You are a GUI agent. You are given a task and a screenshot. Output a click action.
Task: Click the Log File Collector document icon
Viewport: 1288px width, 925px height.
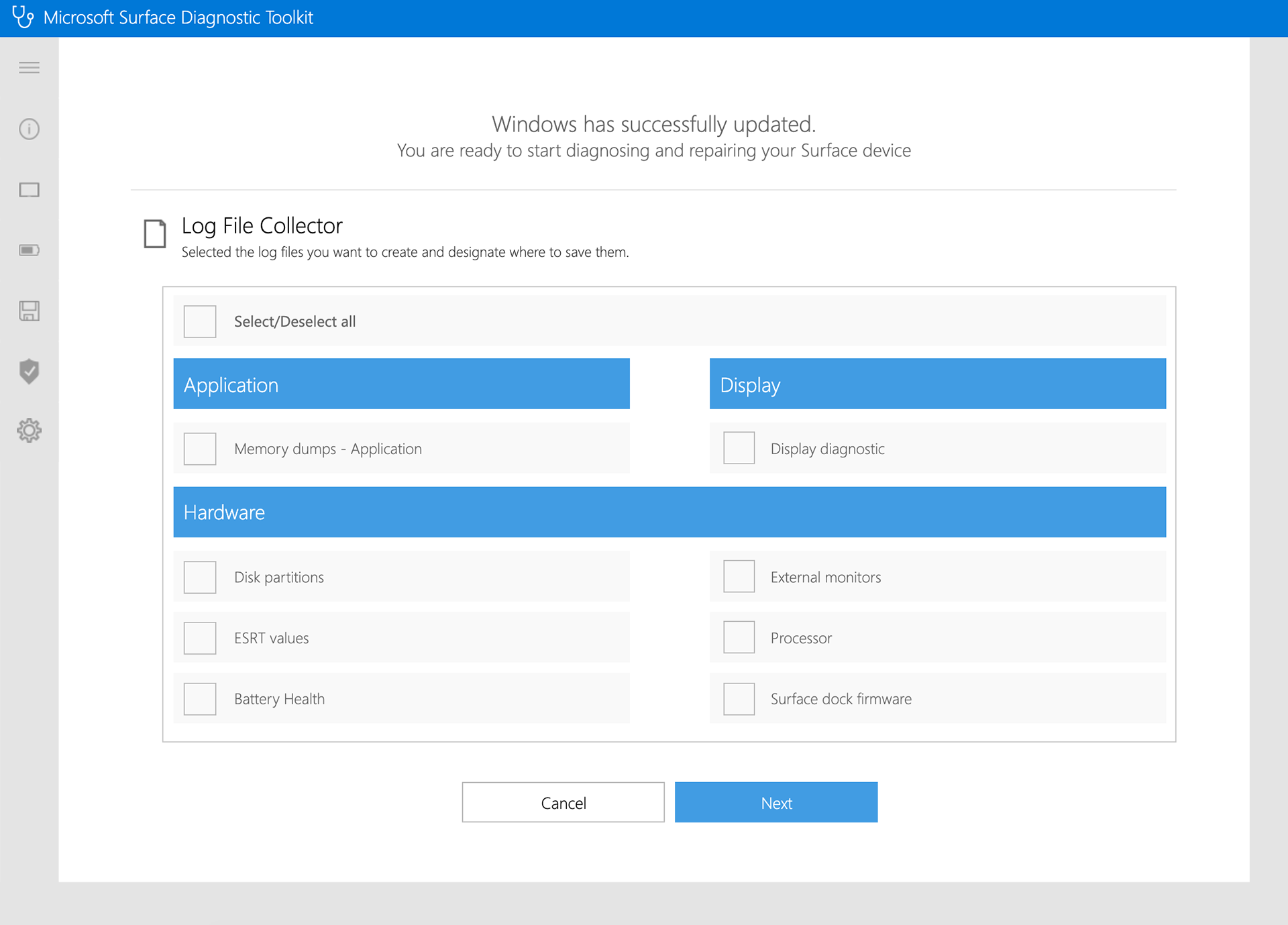click(x=155, y=233)
